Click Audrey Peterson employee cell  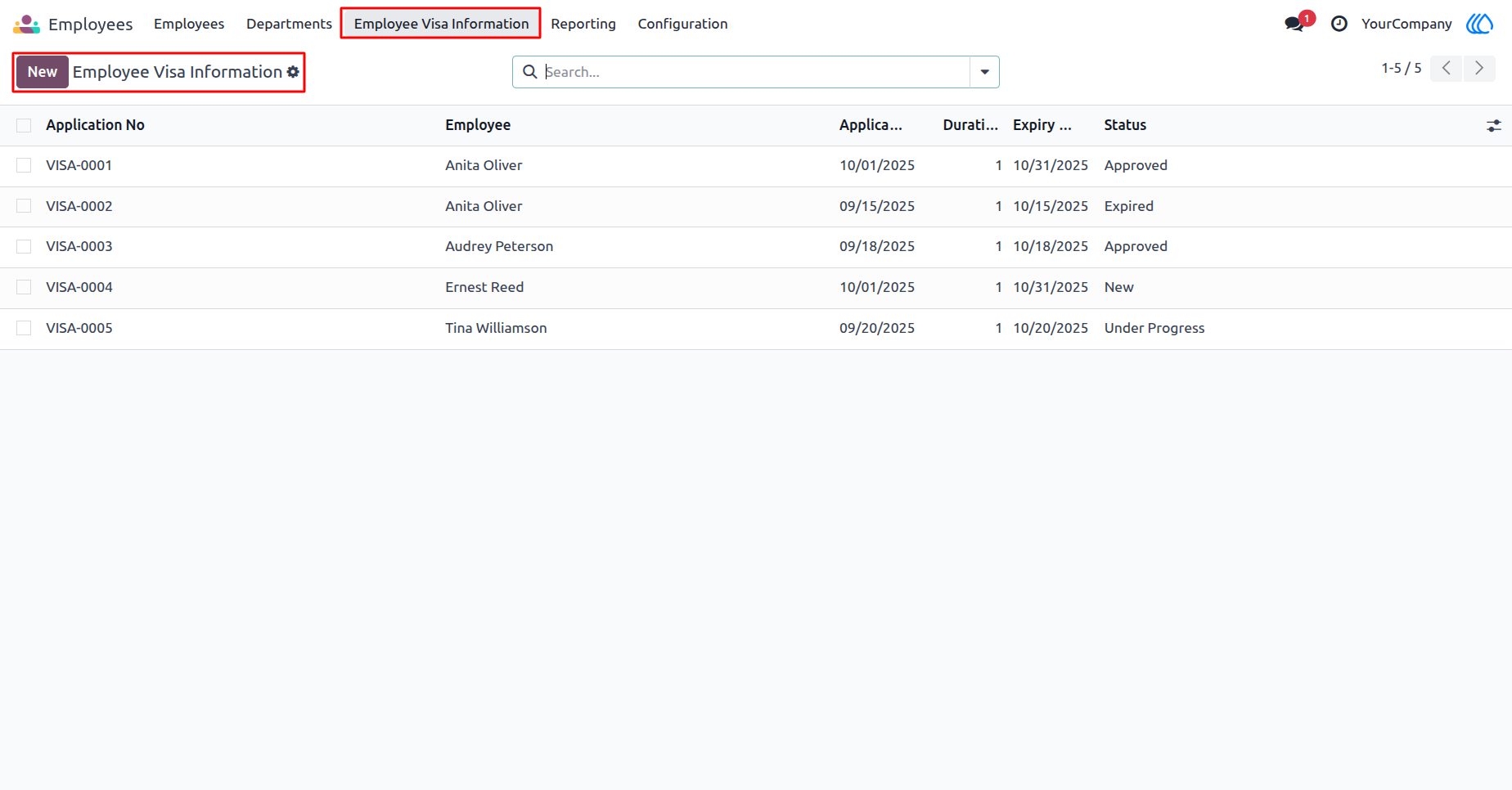coord(499,246)
